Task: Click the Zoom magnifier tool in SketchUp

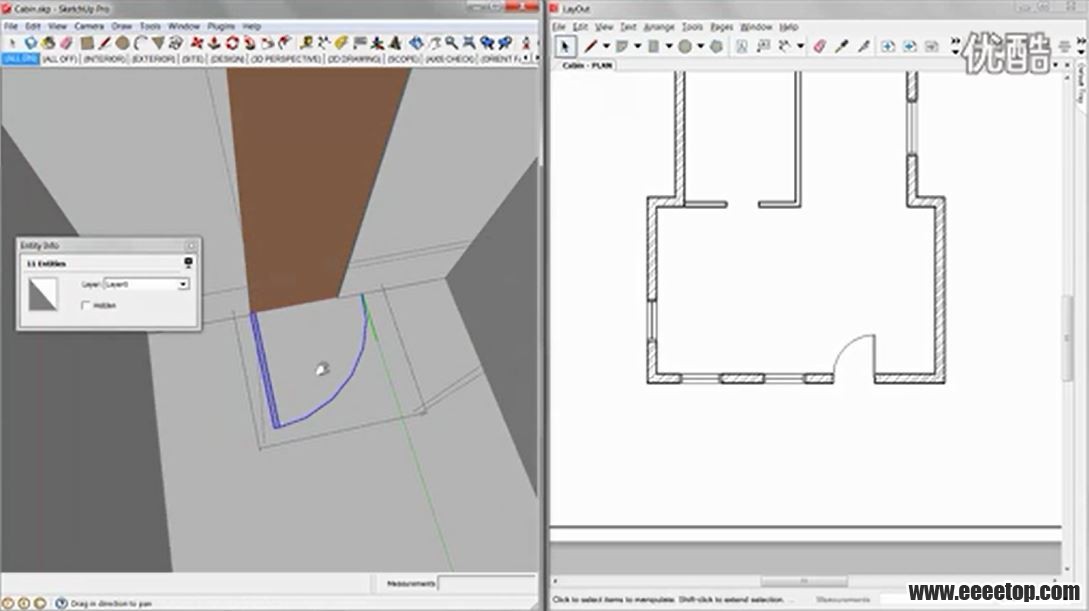Action: [452, 43]
